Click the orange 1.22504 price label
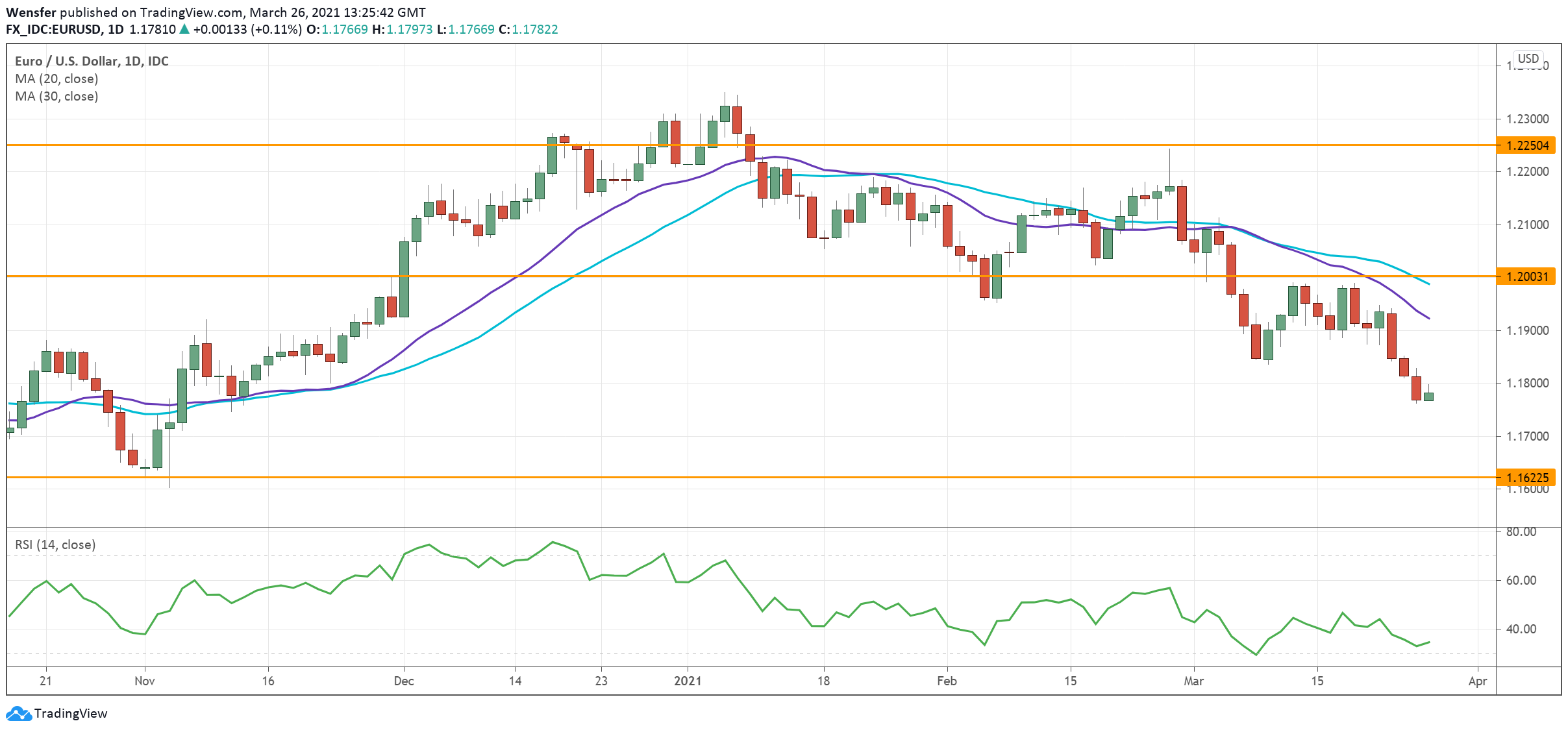The height and width of the screenshot is (732, 1568). [x=1526, y=145]
